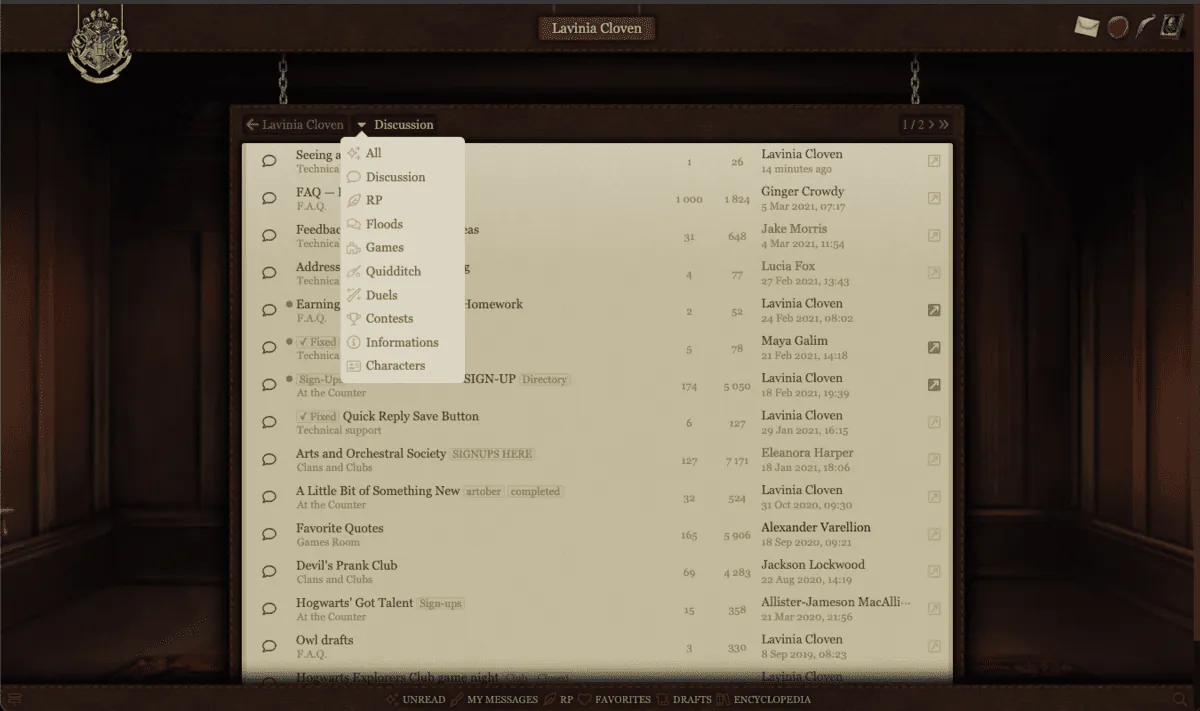Open the Arts and Orchestral Society thread
The height and width of the screenshot is (711, 1200).
[x=371, y=453]
